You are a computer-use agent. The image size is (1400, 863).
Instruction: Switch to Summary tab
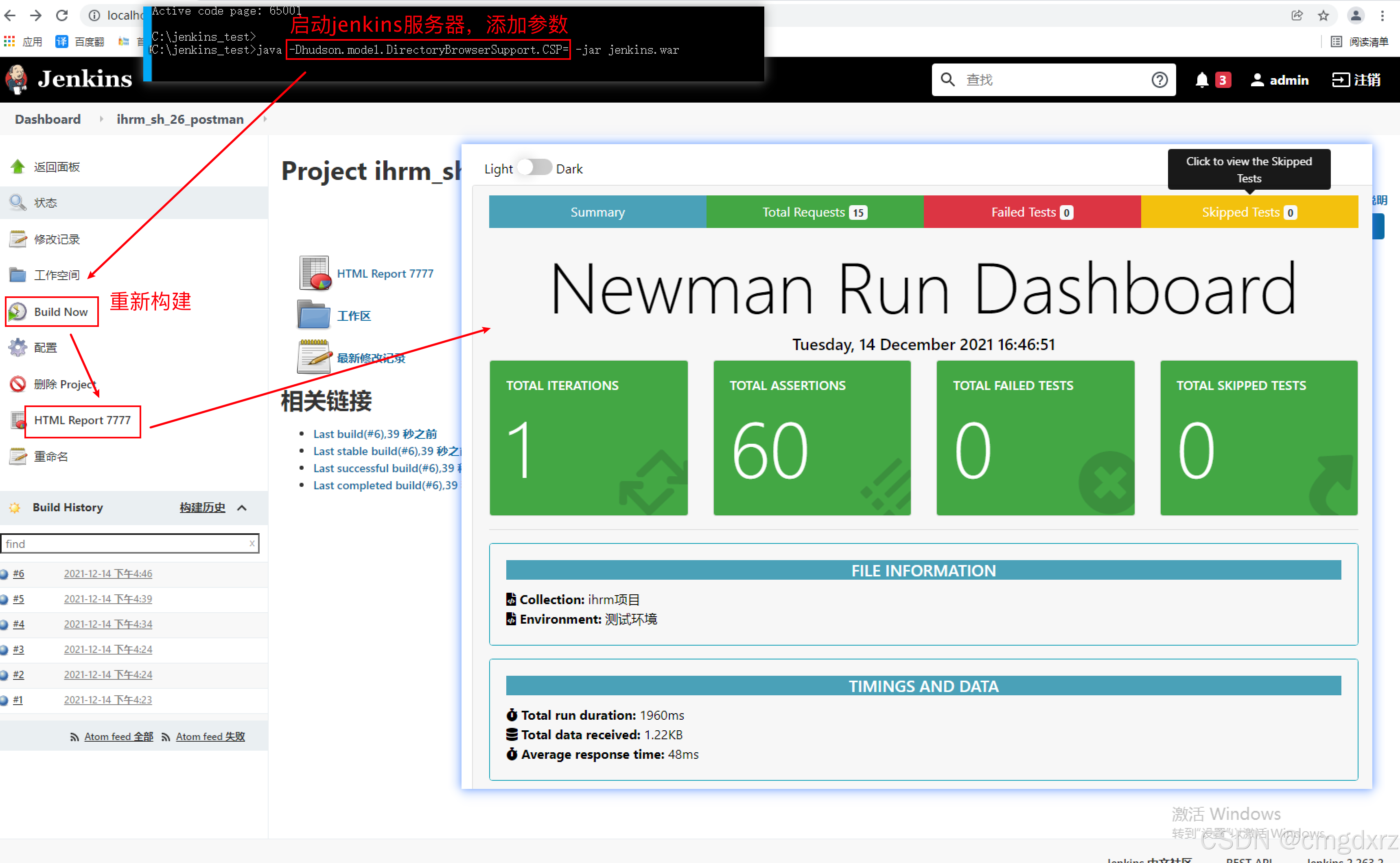point(597,212)
